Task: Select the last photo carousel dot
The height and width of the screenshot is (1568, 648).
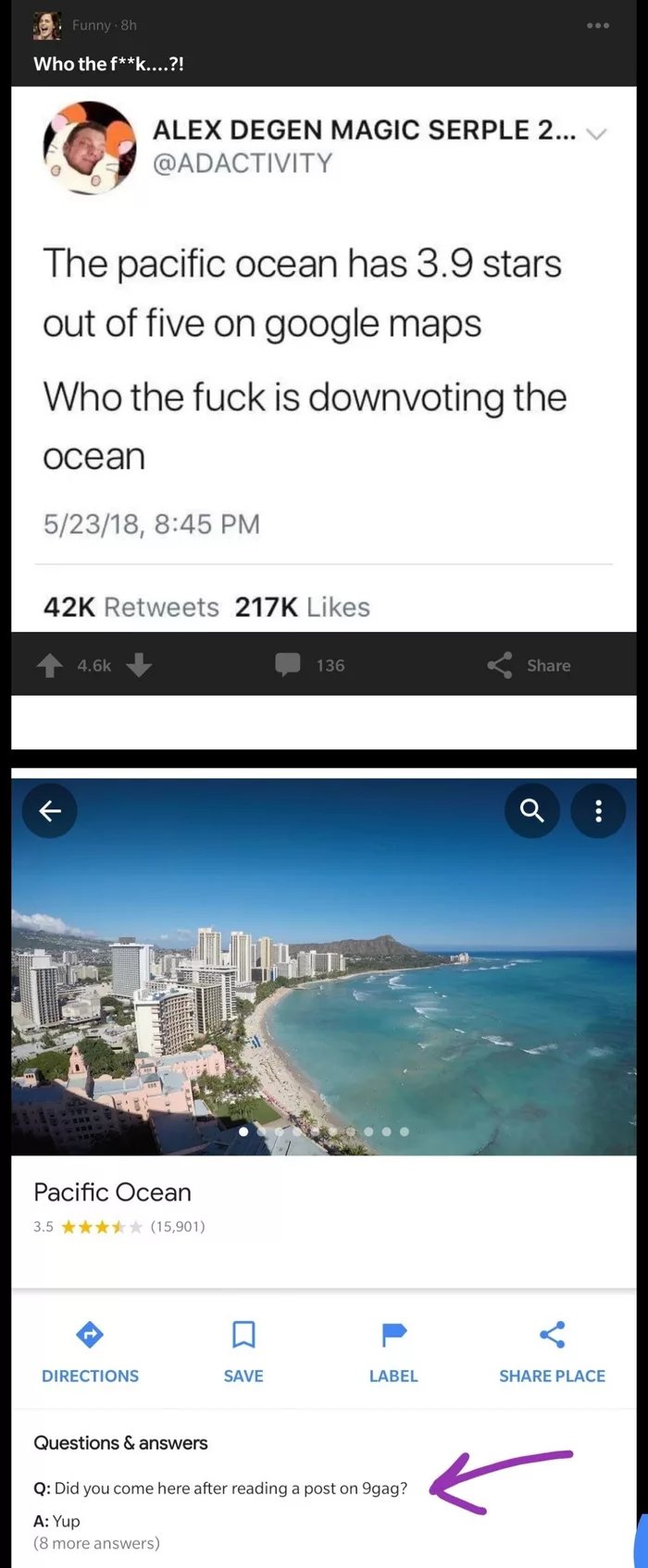Action: coord(405,1131)
